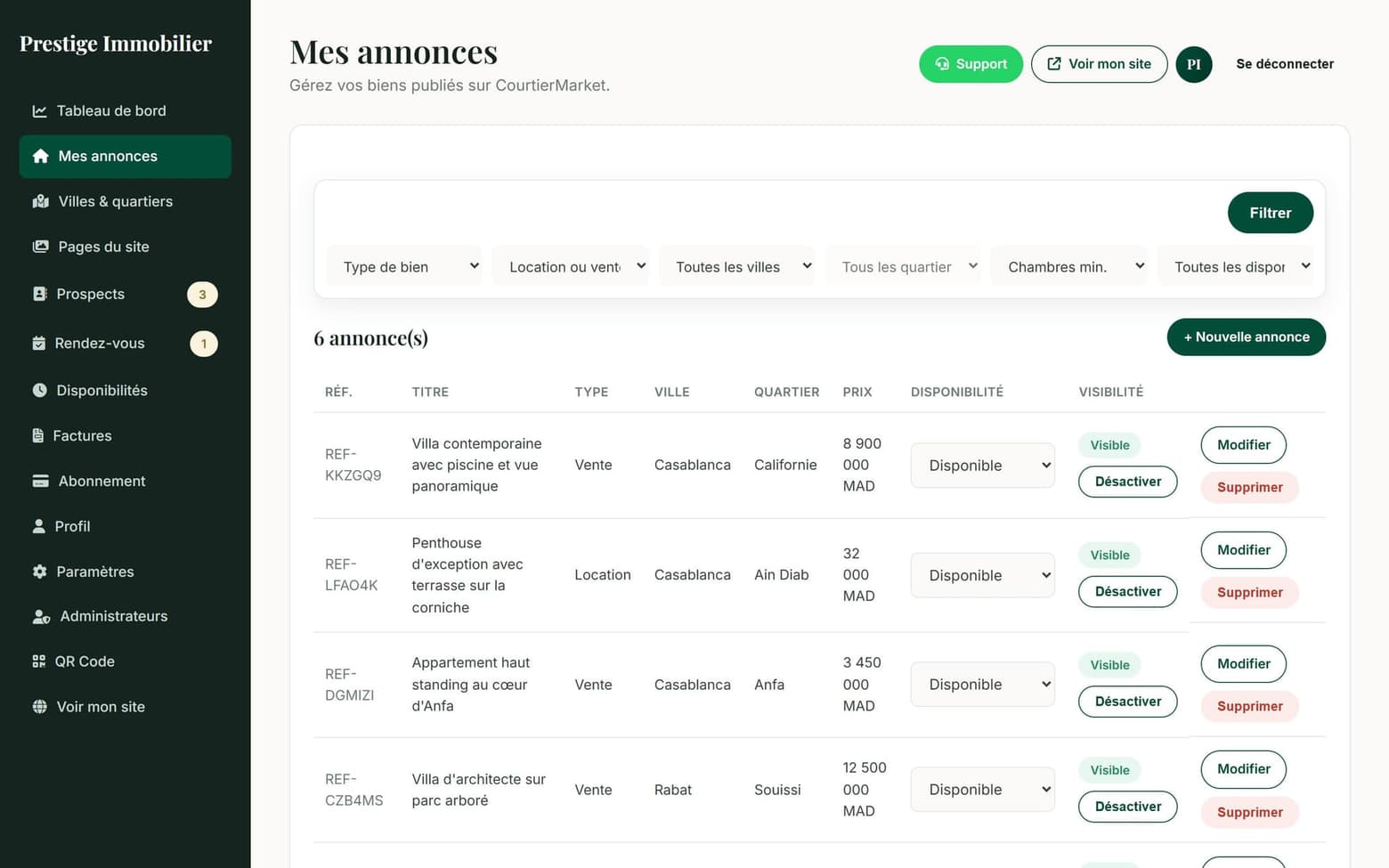Click the Profil person icon
This screenshot has width=1389, height=868.
tap(38, 526)
